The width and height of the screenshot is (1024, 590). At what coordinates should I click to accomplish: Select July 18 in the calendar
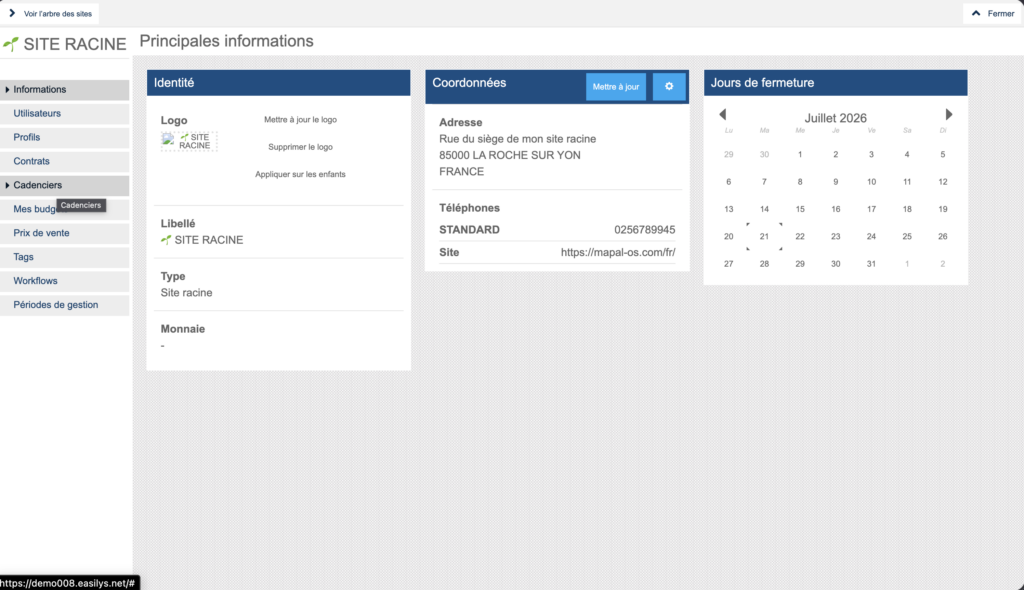907,209
